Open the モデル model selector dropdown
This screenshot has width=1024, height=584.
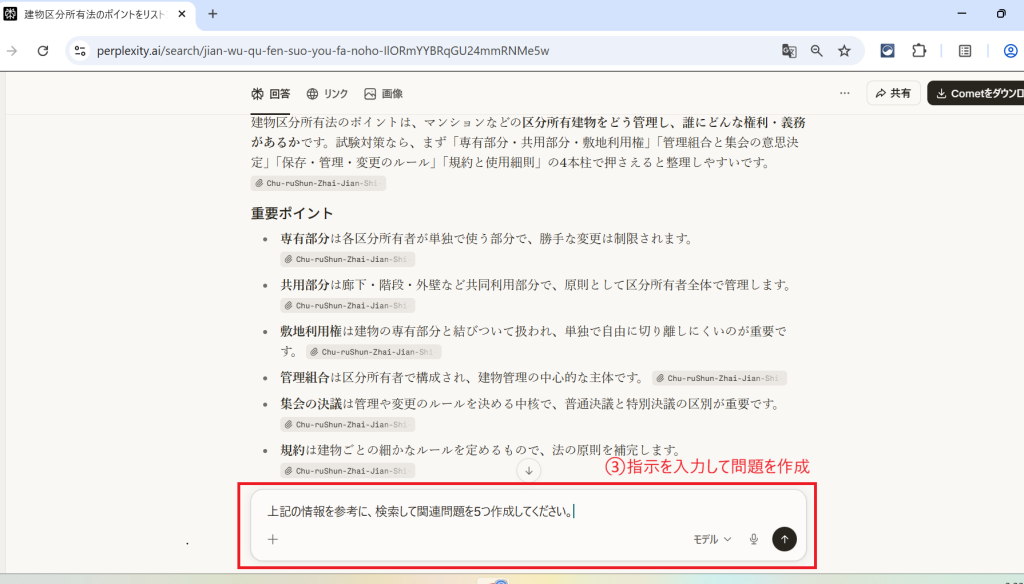click(712, 539)
